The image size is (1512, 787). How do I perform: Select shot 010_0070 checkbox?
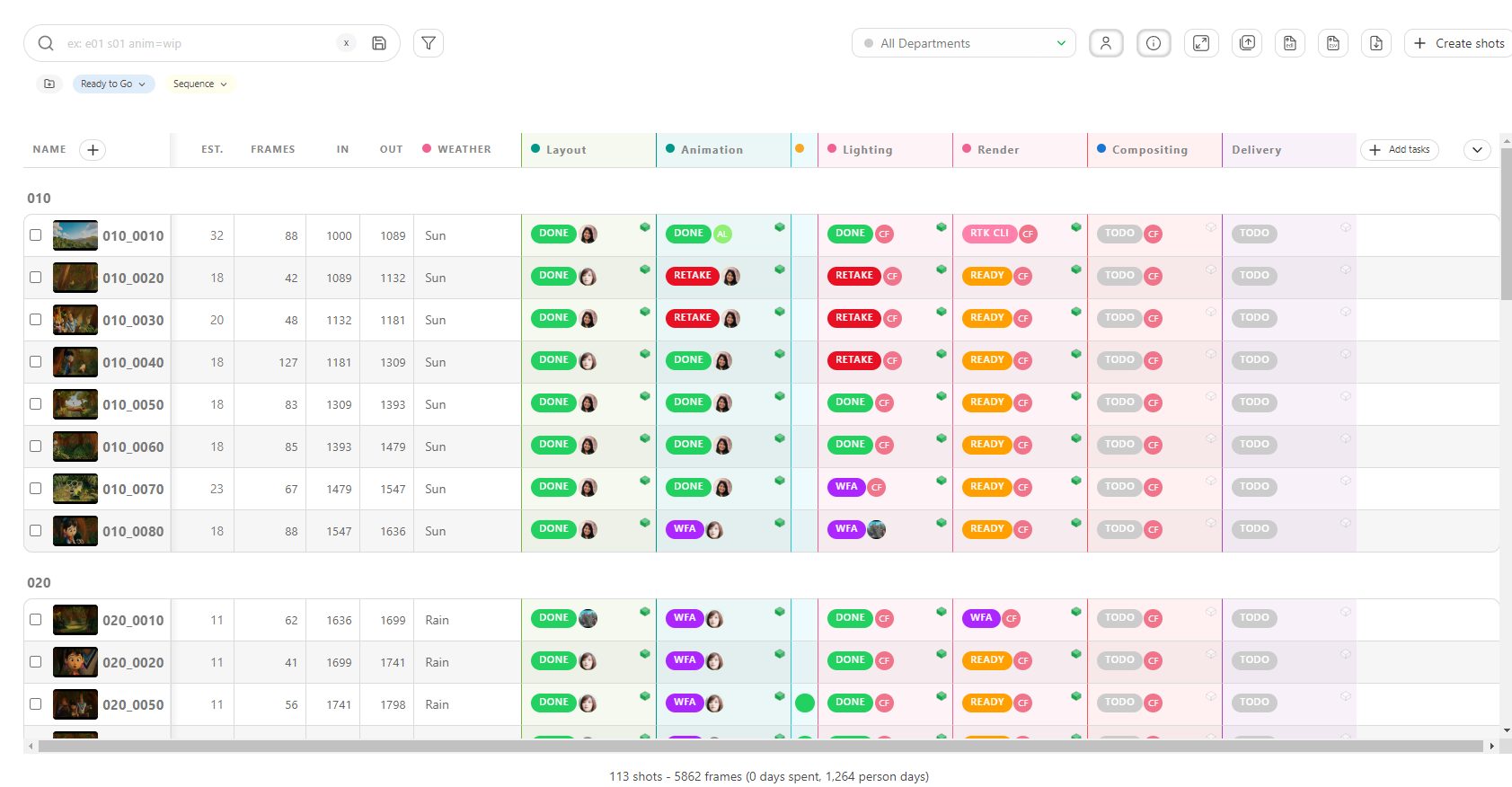35,488
